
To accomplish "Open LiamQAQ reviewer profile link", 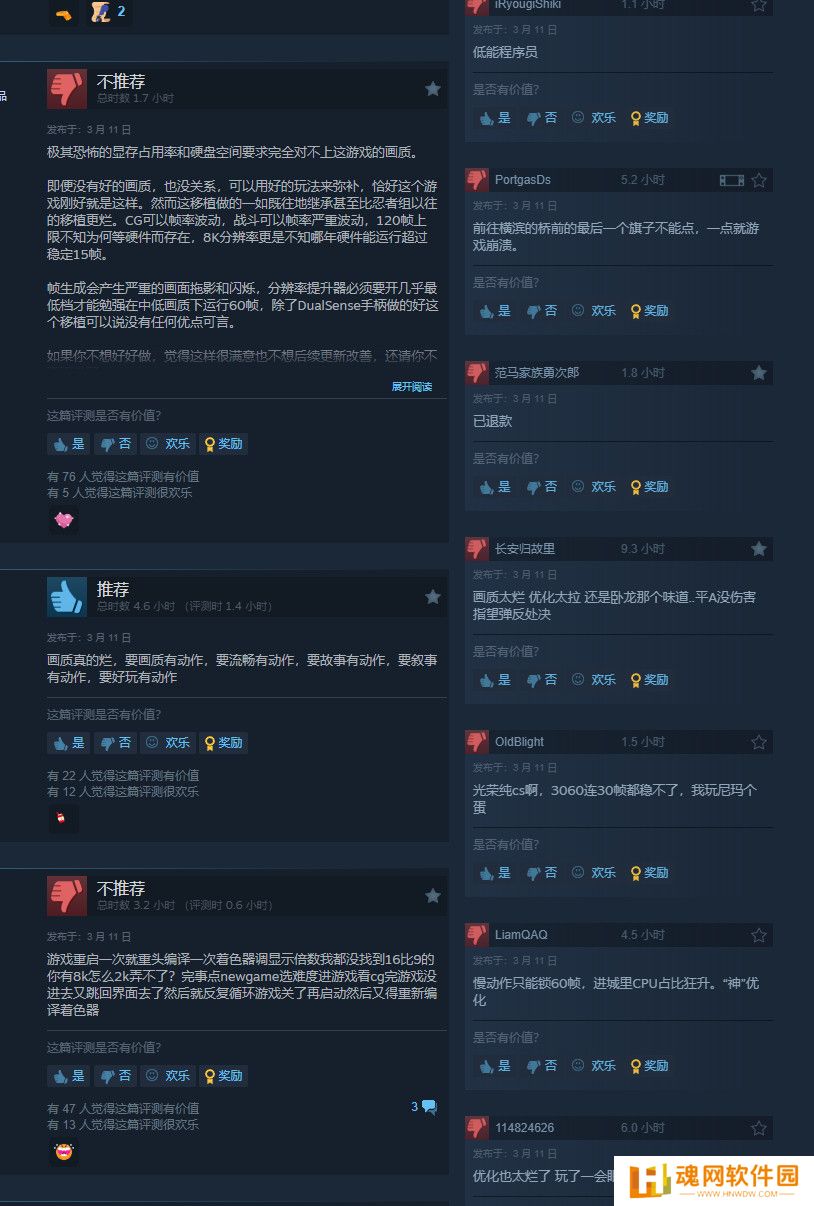I will point(521,935).
